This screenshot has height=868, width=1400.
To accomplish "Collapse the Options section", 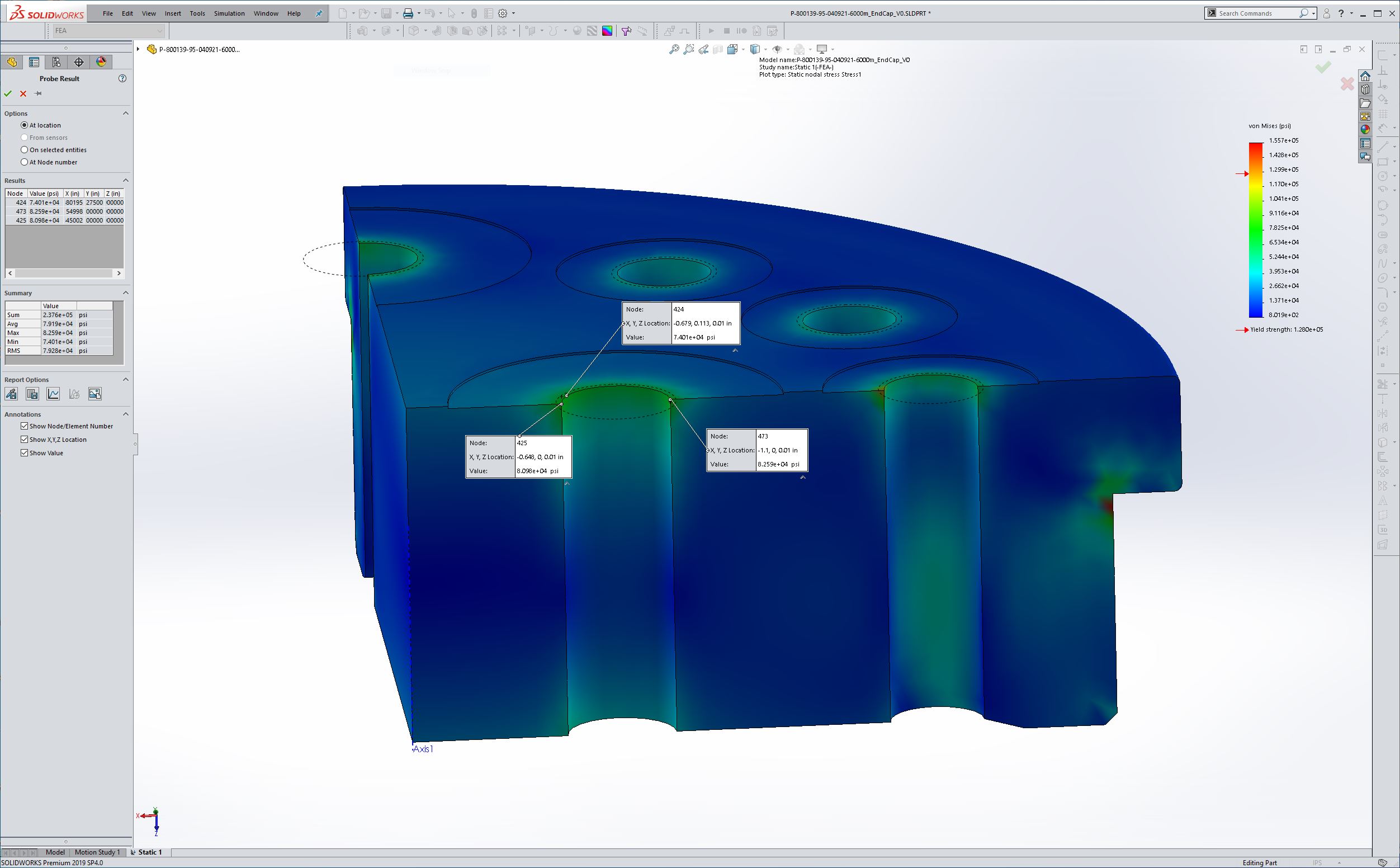I will click(x=126, y=114).
